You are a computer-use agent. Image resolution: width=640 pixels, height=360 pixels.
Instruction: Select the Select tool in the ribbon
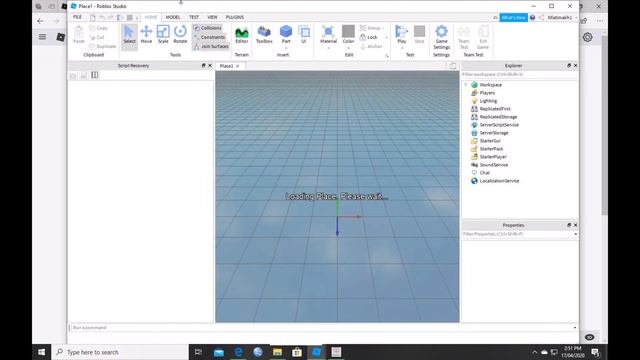(x=129, y=34)
